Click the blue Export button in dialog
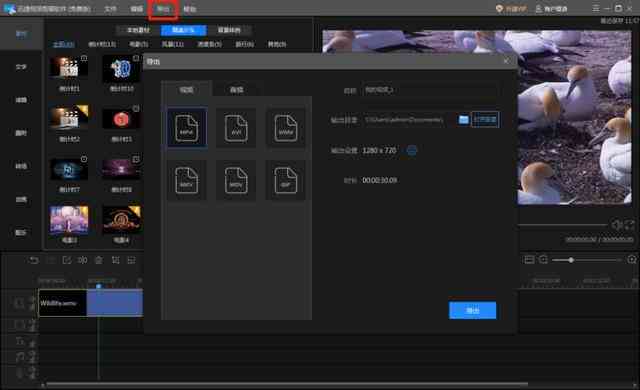640x390 pixels. pos(472,310)
